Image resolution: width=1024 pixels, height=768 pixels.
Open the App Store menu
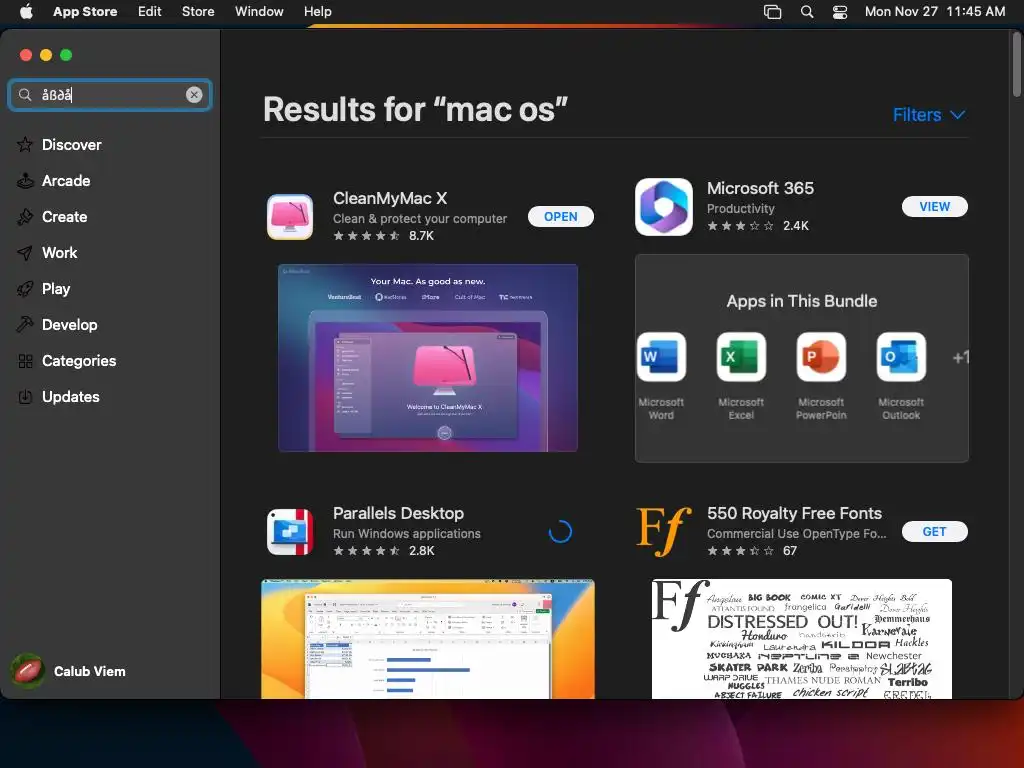tap(85, 12)
